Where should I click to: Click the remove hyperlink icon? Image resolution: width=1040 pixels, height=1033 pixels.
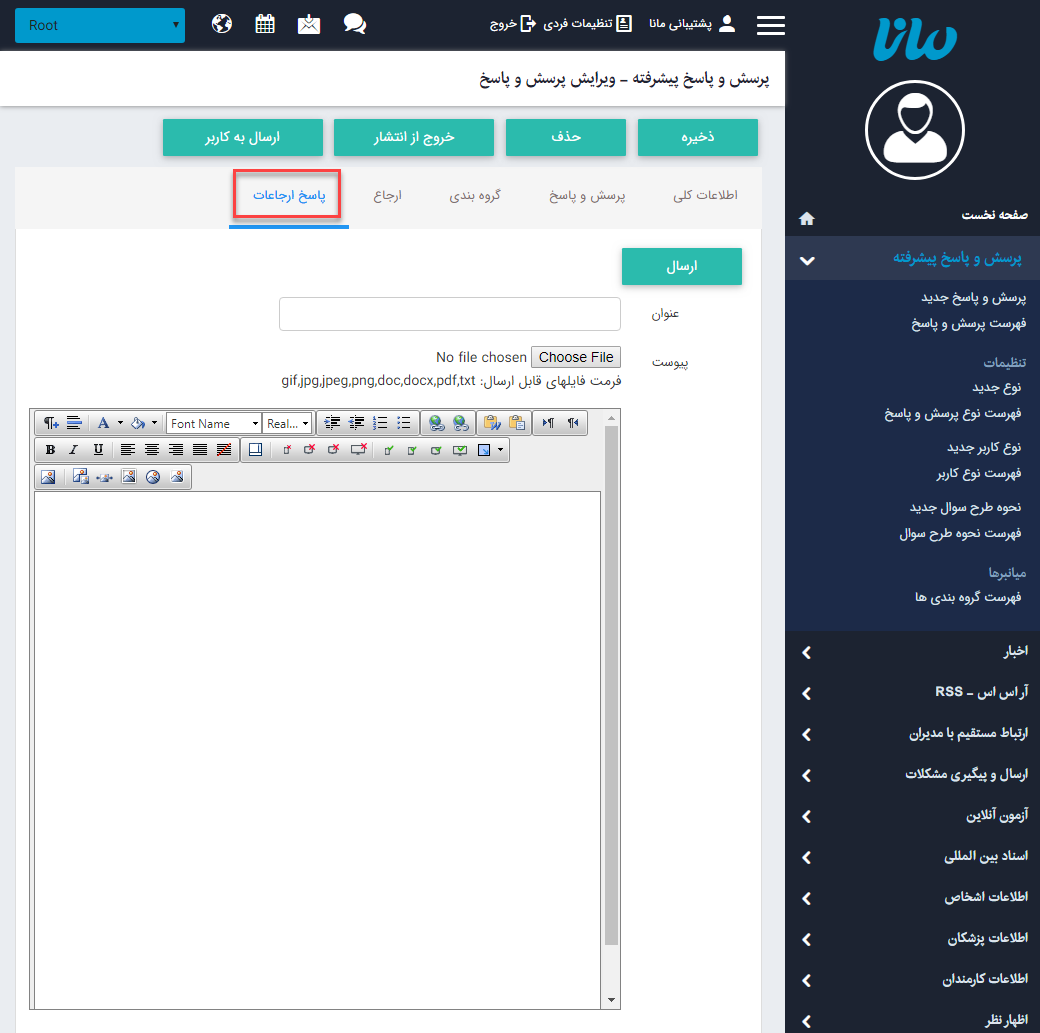pos(462,422)
